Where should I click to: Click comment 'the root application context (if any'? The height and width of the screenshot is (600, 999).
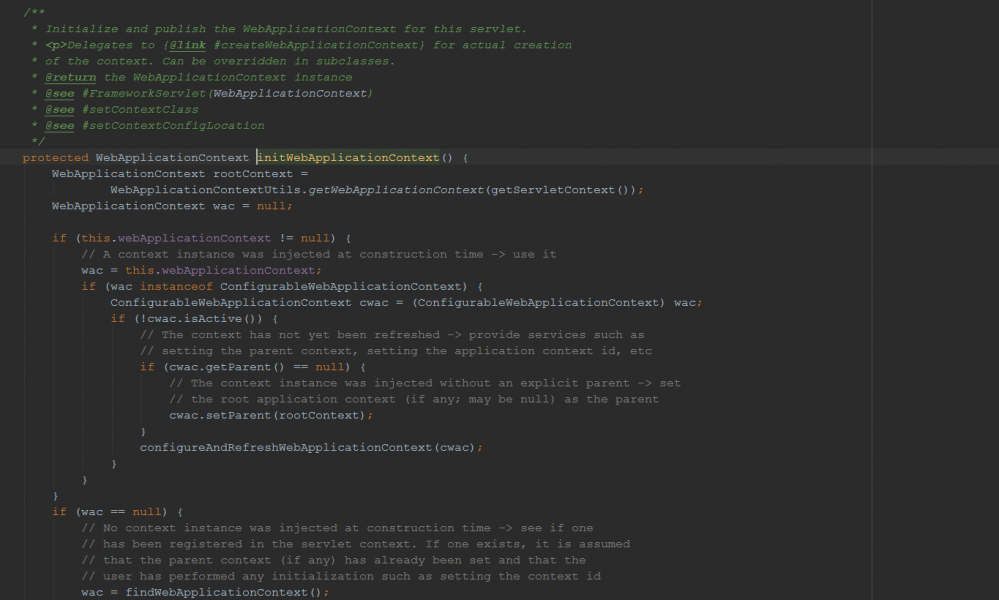click(414, 399)
